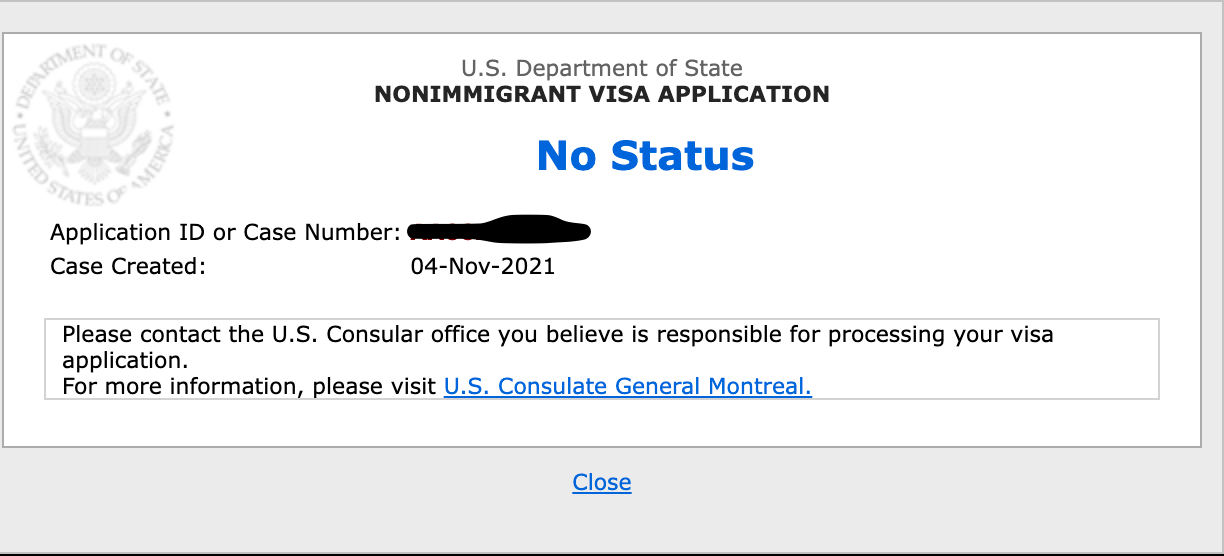
Task: Click the "NONIMMIGRANT VISA APPLICATION" title
Action: pos(602,95)
